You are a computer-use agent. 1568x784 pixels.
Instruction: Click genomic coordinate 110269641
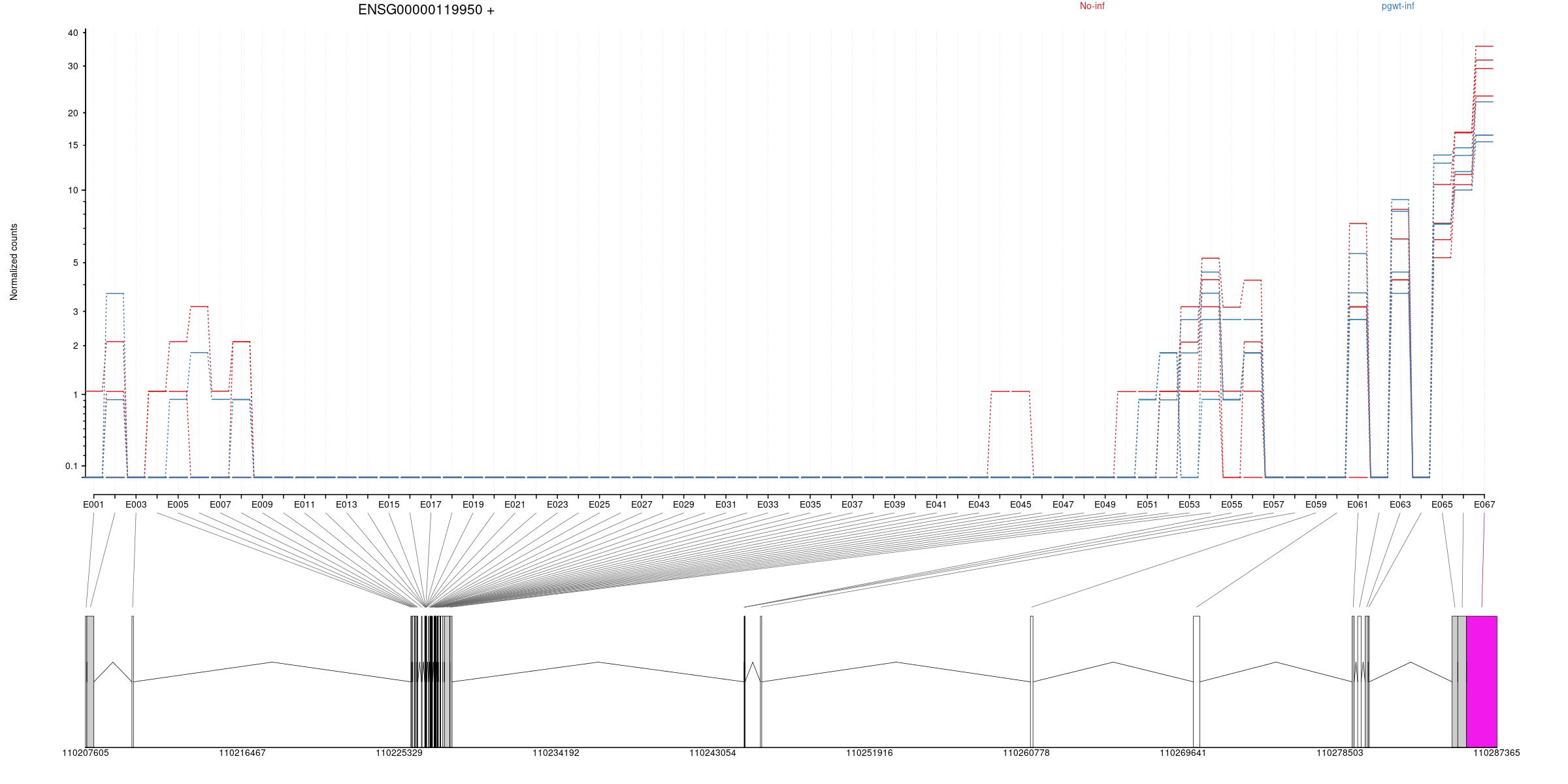point(1183,753)
